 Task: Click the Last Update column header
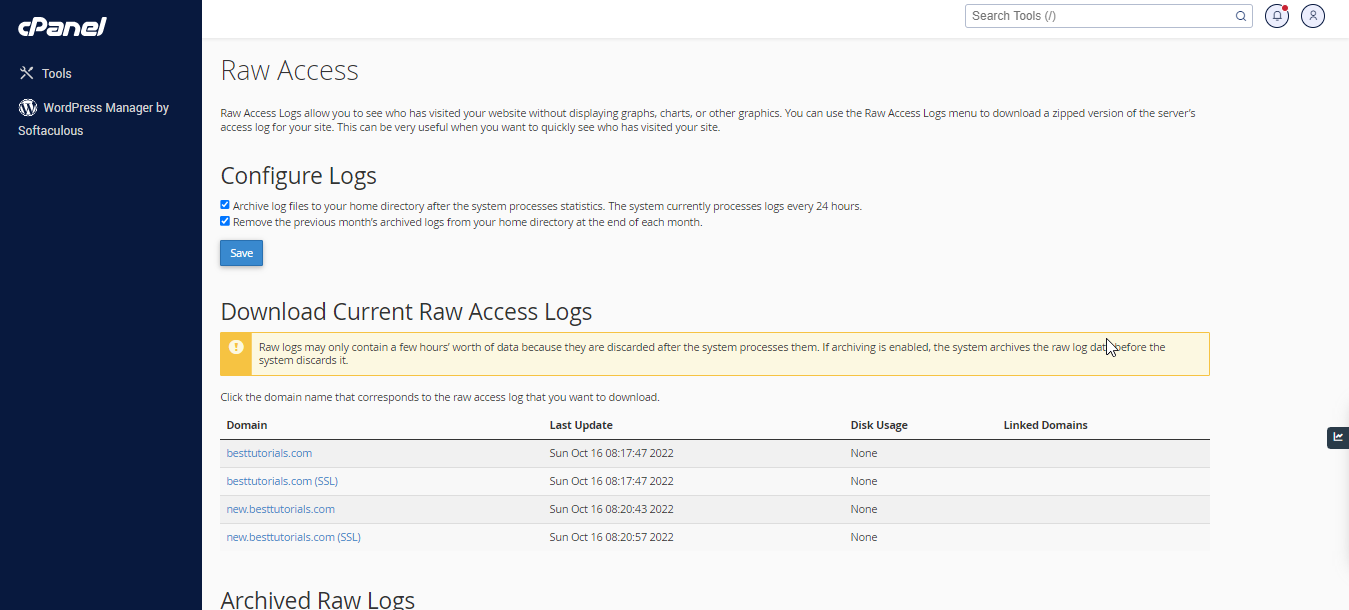click(581, 425)
